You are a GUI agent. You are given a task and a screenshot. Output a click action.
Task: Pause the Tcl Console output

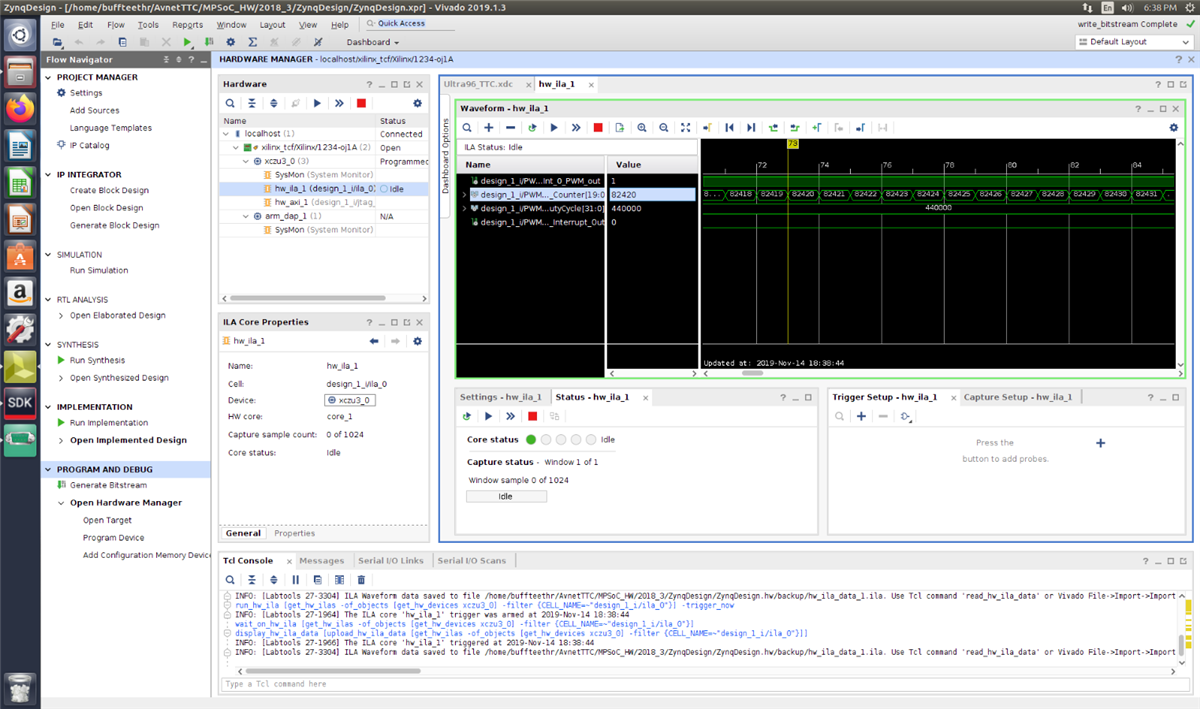pos(295,579)
